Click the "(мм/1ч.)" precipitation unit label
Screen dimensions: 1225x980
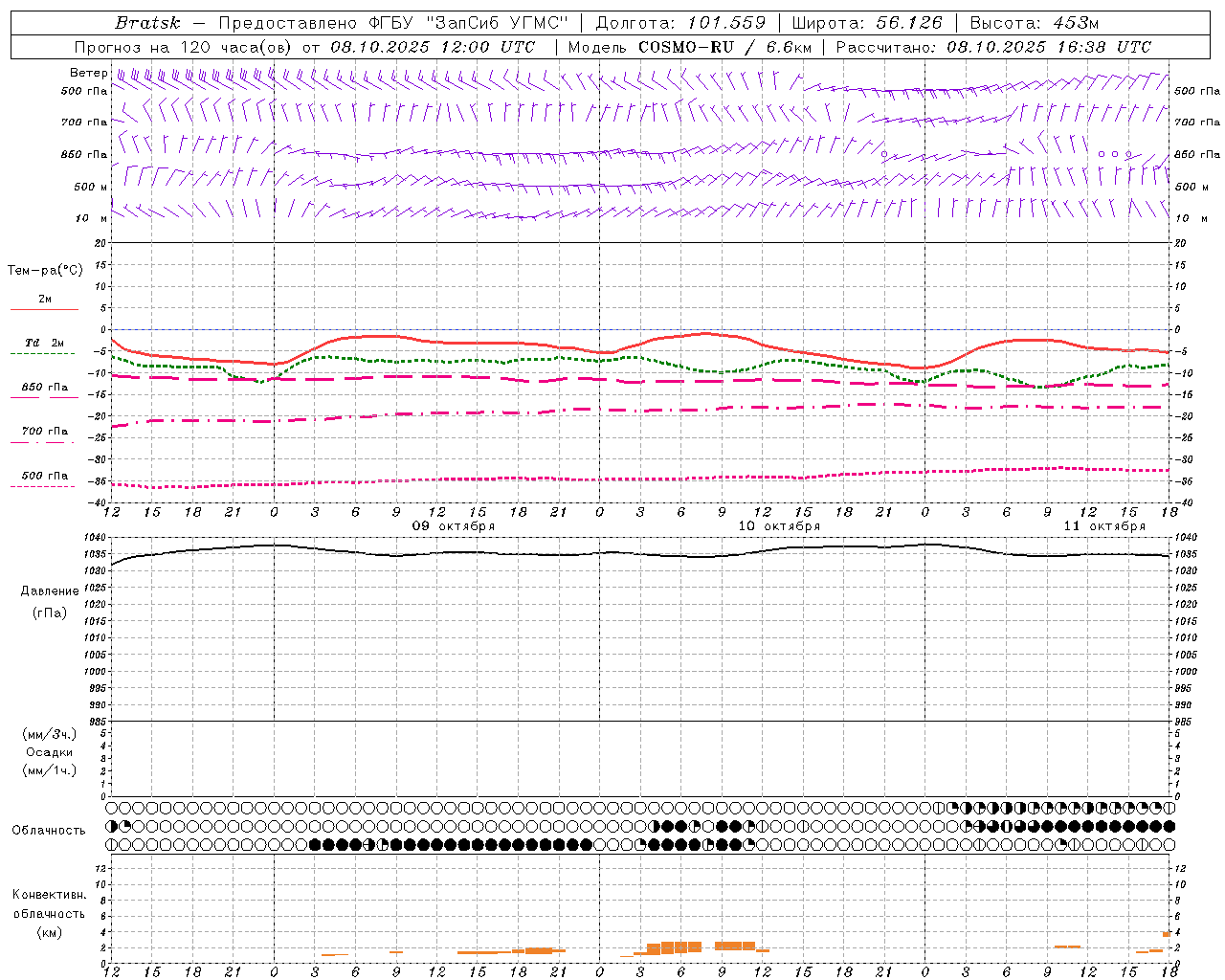point(49,770)
